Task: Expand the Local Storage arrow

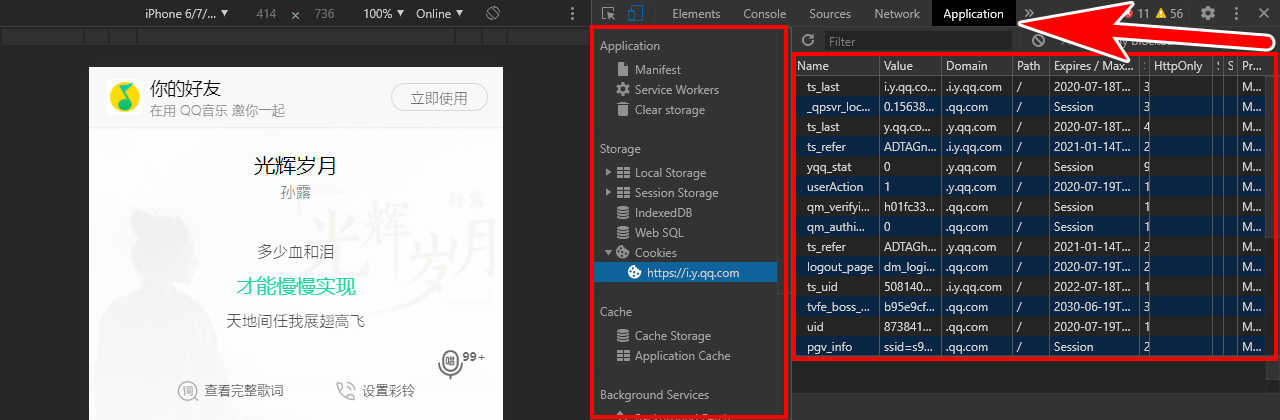Action: click(x=608, y=173)
